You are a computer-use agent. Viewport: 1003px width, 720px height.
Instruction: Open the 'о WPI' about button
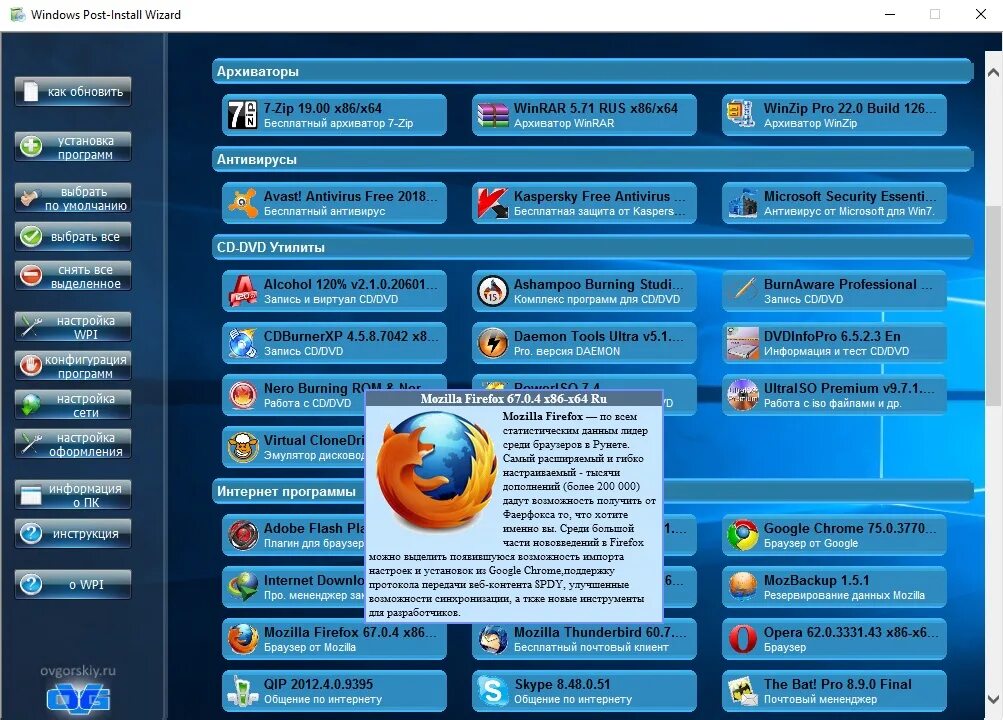[x=73, y=584]
